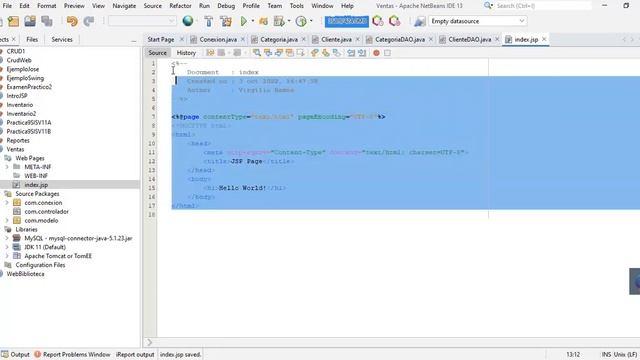Image resolution: width=640 pixels, height=360 pixels.
Task: Open Report Problems Window
Action: point(72,354)
